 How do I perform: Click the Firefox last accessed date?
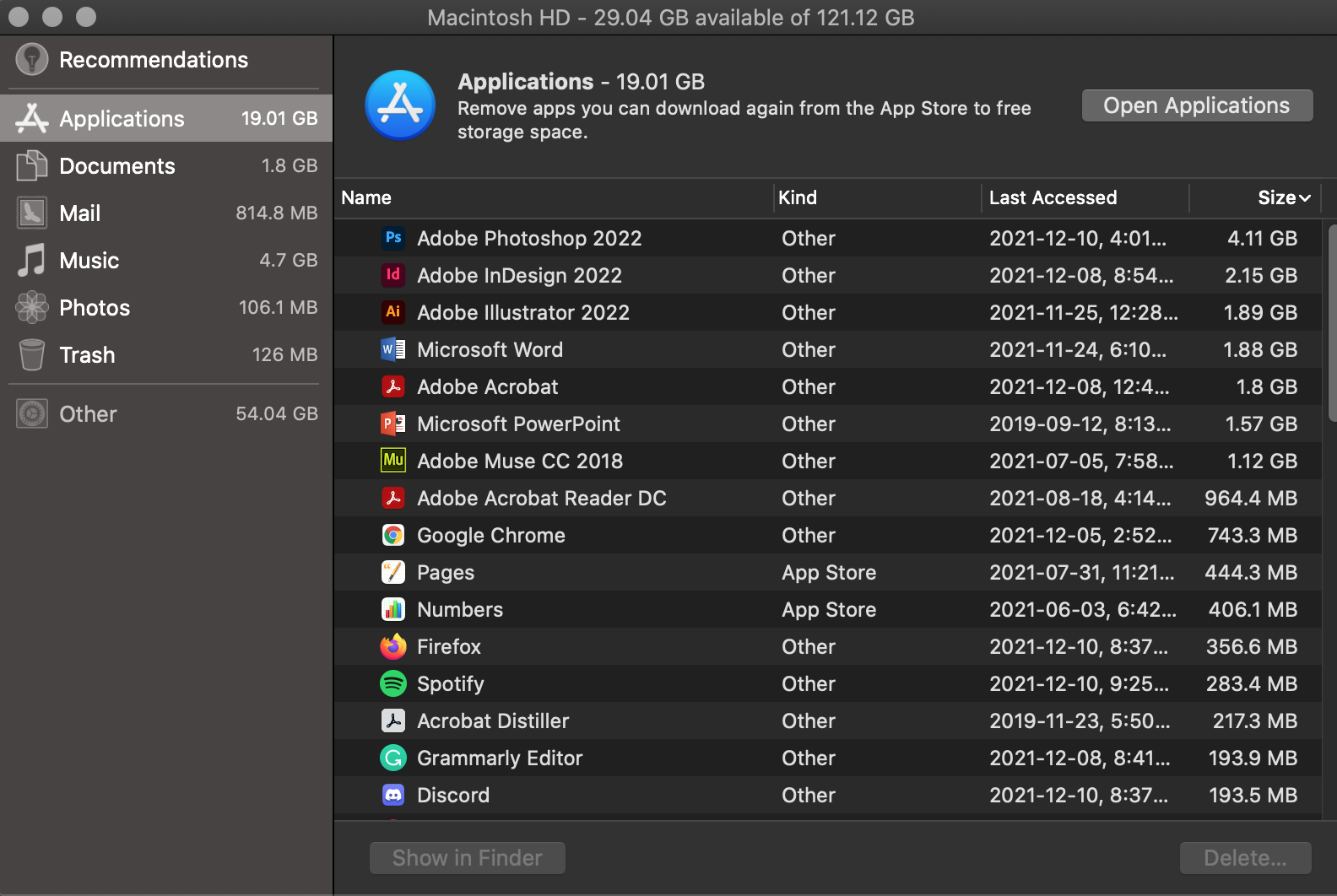pyautogui.click(x=1079, y=647)
